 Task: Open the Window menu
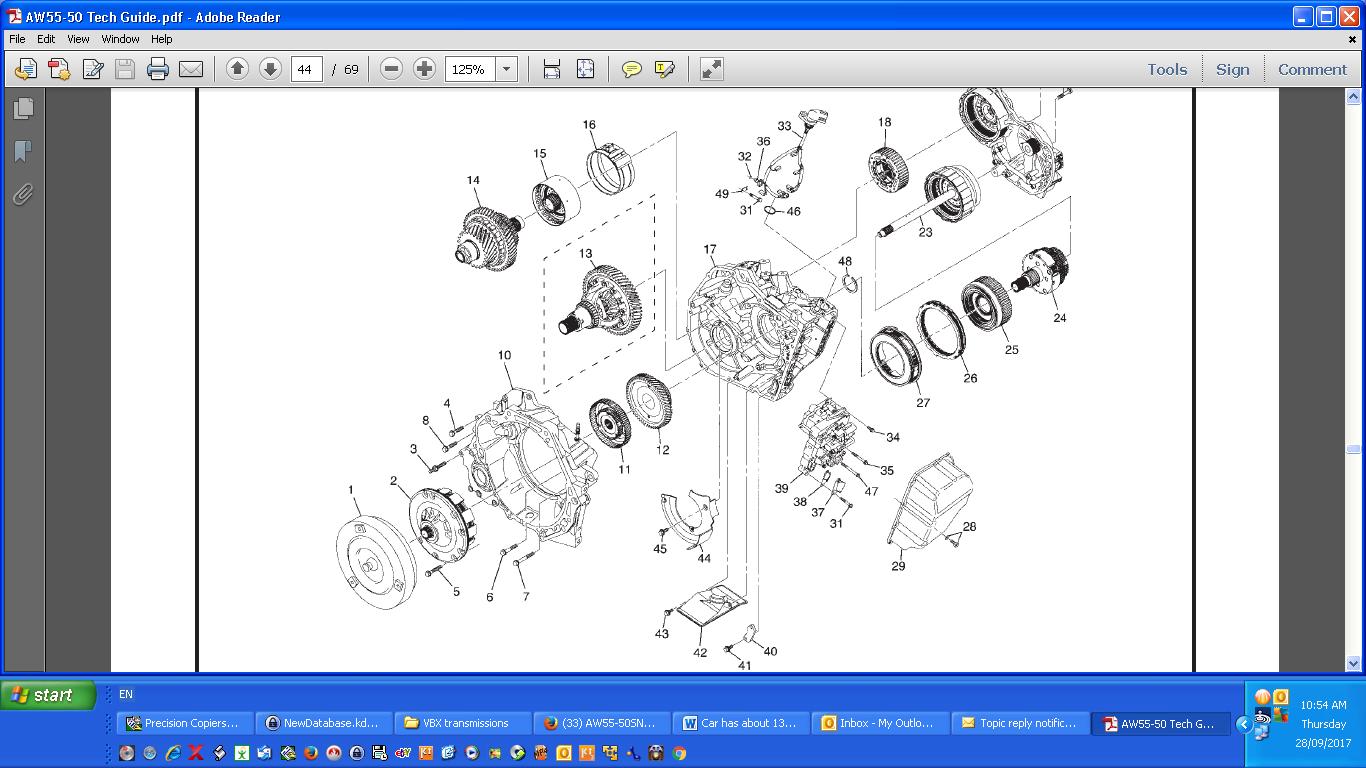[x=120, y=39]
